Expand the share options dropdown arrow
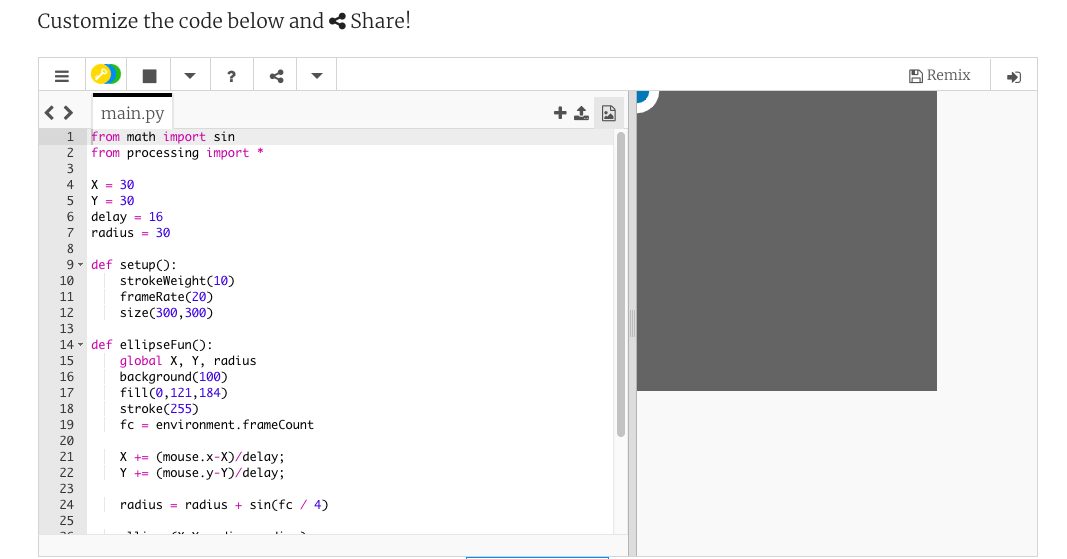Image resolution: width=1067 pixels, height=559 pixels. click(x=317, y=76)
